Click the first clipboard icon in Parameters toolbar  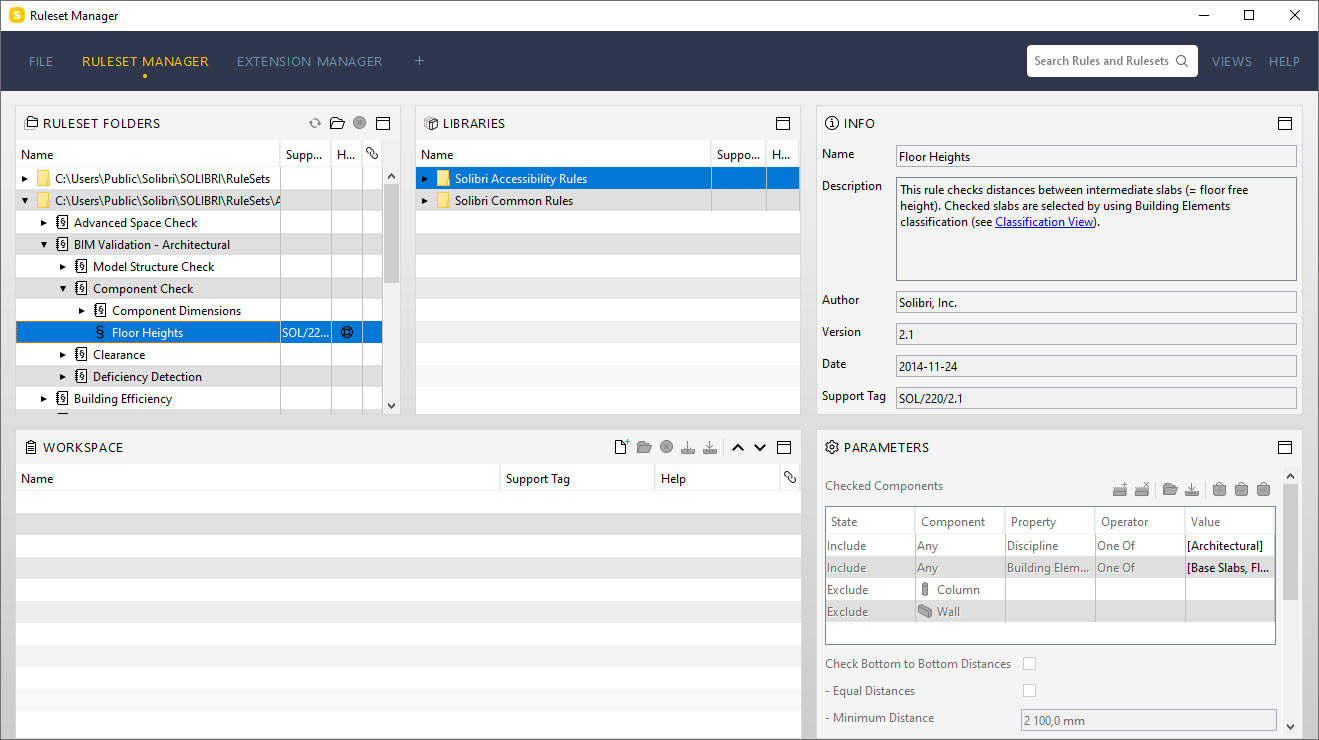(1219, 489)
